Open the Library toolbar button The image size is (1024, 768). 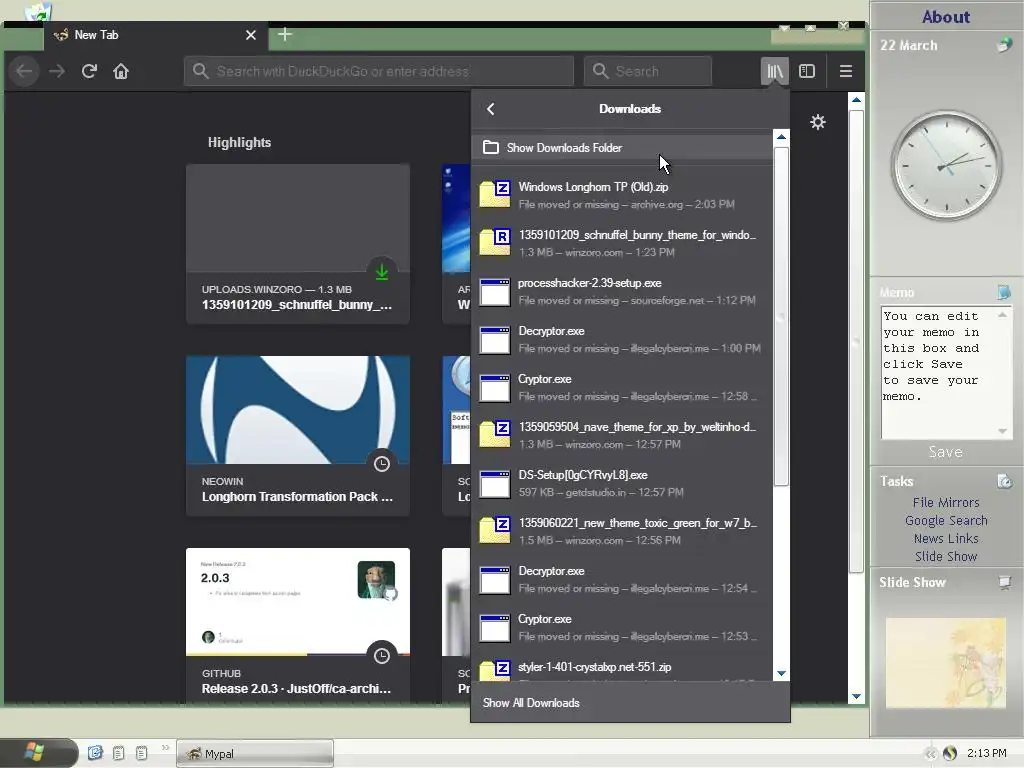coord(775,71)
